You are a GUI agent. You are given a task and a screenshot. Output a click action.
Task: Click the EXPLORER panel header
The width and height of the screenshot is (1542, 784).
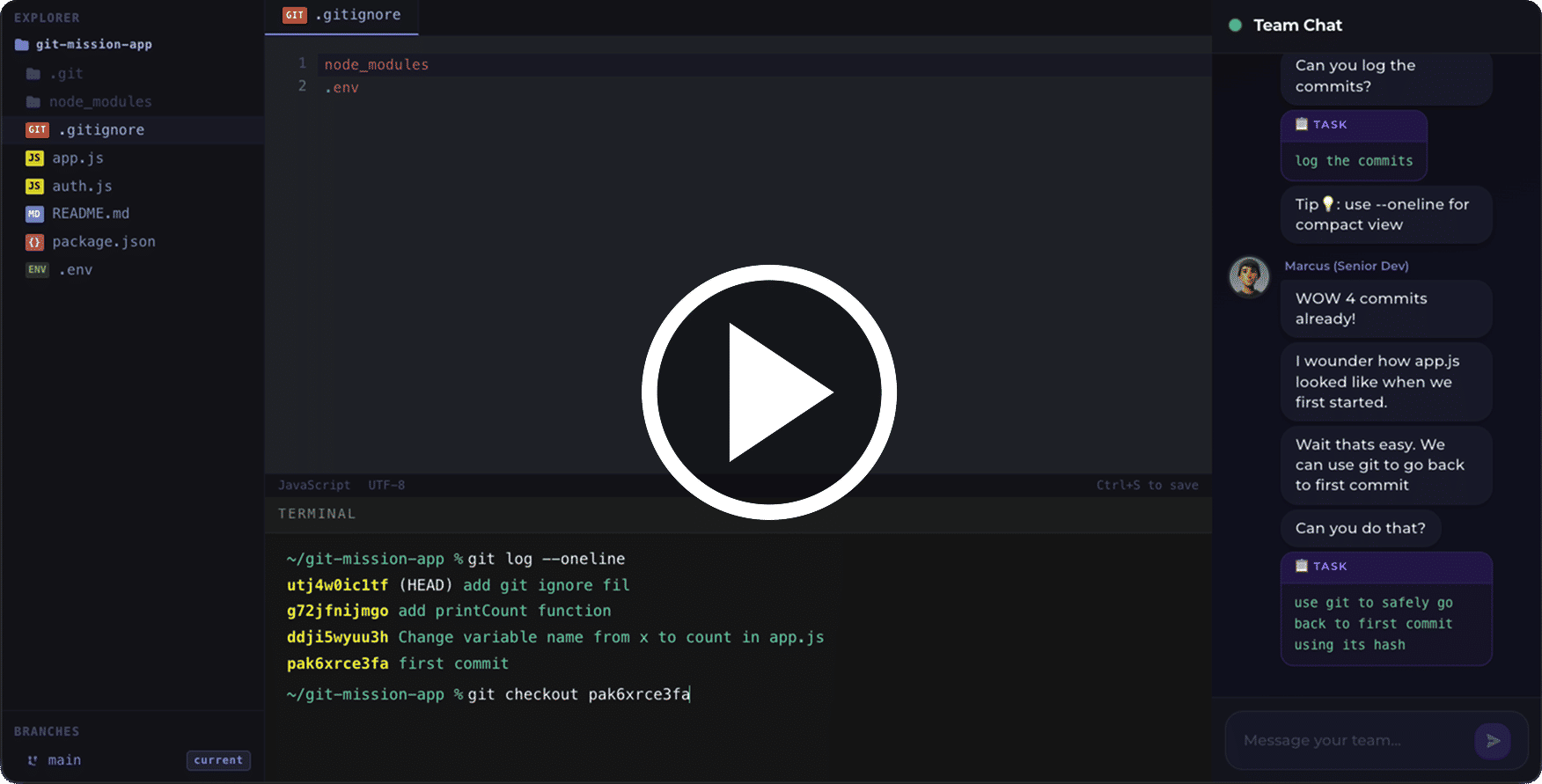pos(47,18)
